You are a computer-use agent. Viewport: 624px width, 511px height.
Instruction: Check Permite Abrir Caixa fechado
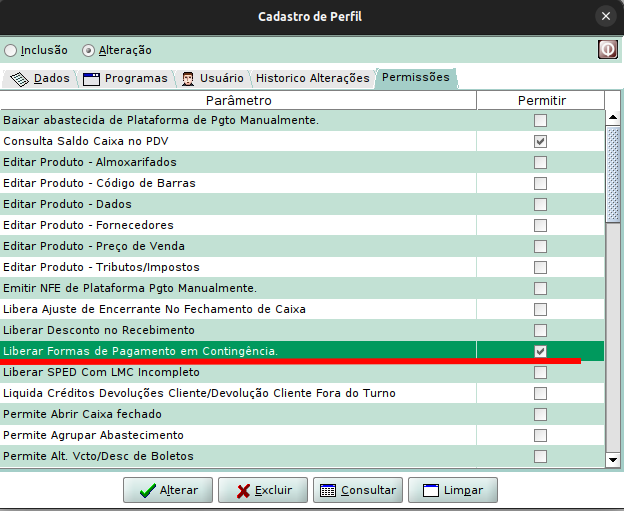point(540,414)
